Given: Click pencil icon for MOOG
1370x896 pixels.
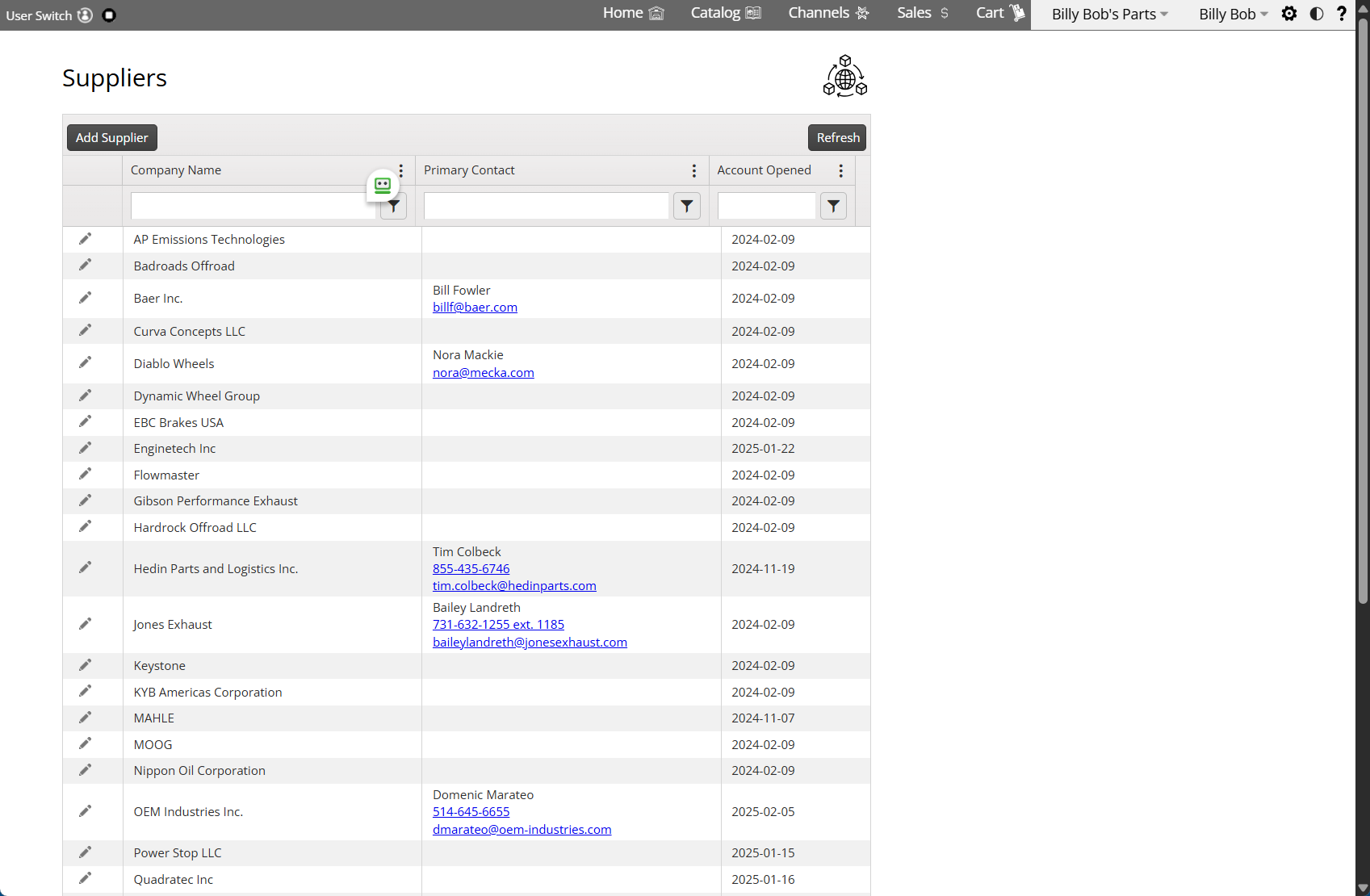Looking at the screenshot, I should click(x=85, y=743).
